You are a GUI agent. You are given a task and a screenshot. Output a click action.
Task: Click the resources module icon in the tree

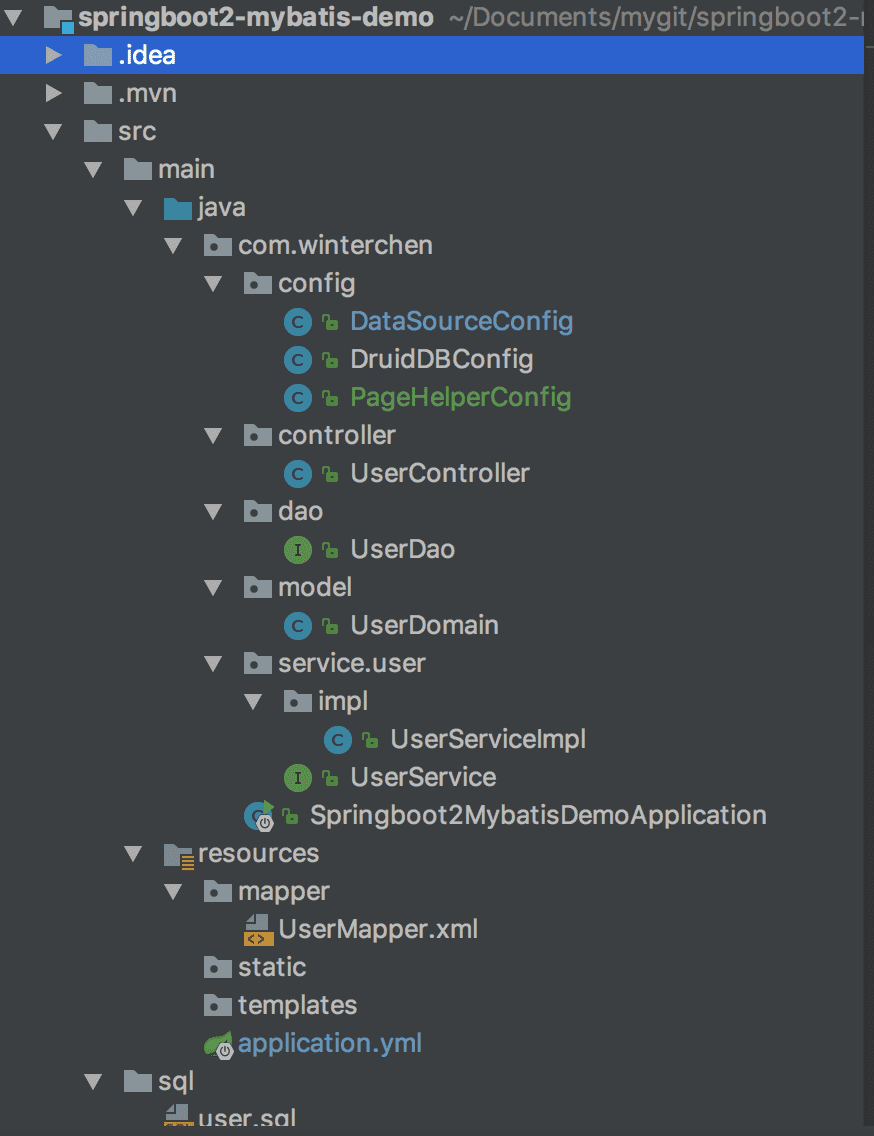(x=177, y=853)
